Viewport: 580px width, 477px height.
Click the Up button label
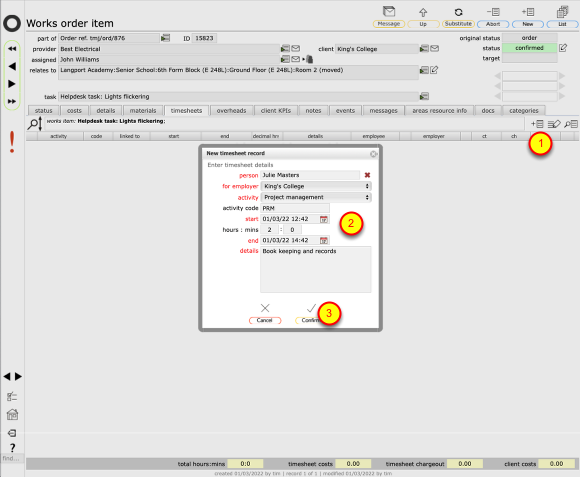[x=423, y=24]
